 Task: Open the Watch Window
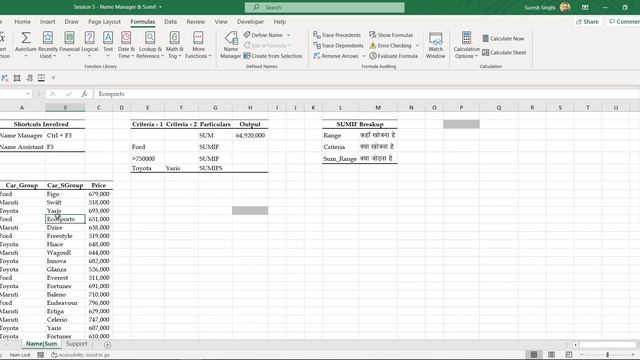point(436,46)
